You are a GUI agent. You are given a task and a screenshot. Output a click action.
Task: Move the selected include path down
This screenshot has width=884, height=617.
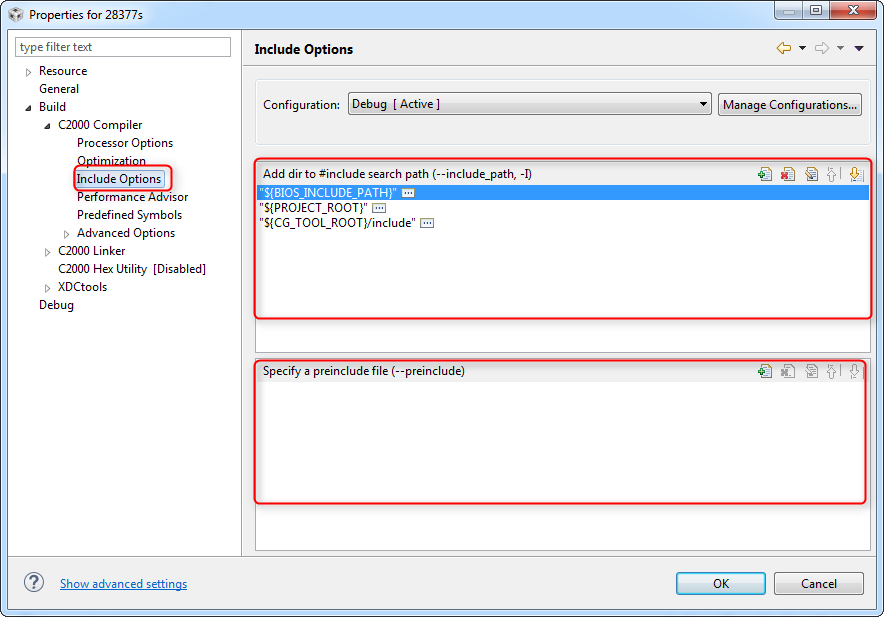point(855,174)
